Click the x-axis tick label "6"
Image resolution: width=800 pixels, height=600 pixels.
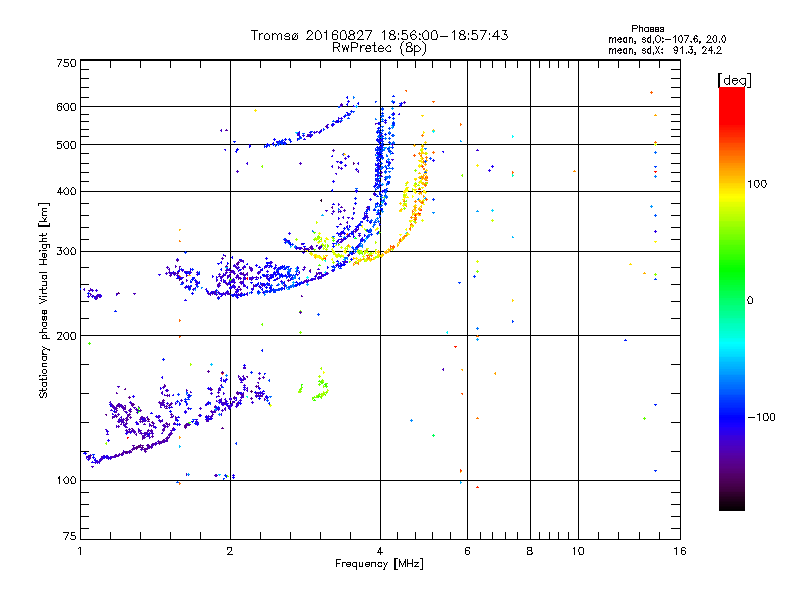pos(467,551)
